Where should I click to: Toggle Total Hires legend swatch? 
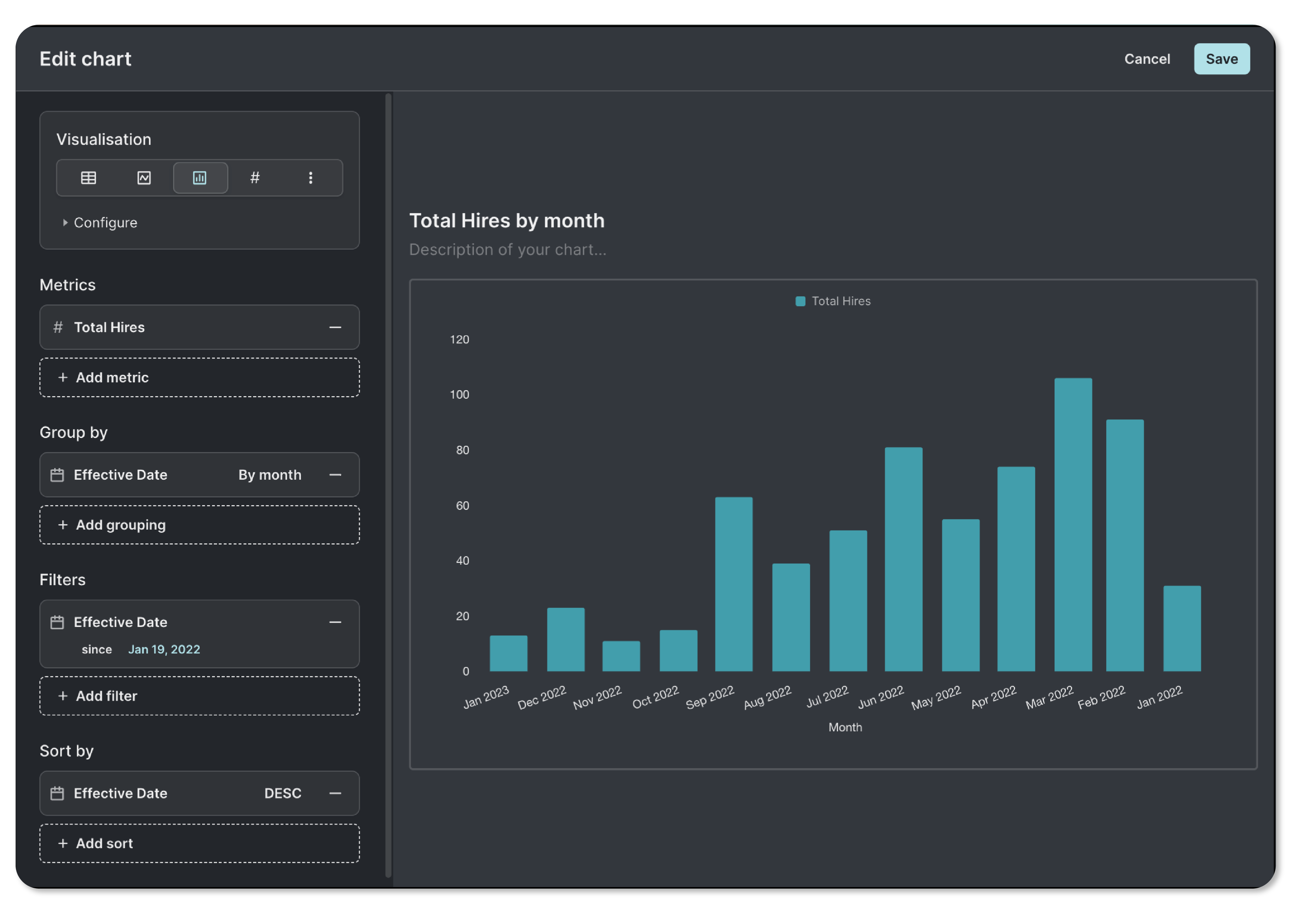click(x=800, y=301)
